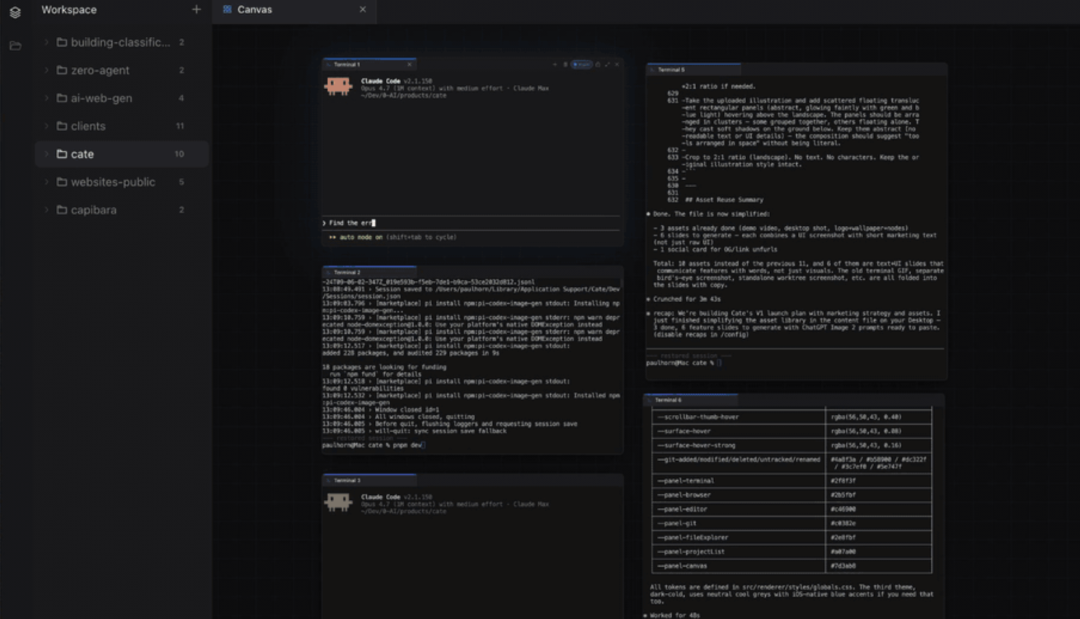Click the '--panel-browser' table cell in Terminal 6
Viewport: 1080px width, 619px height.
point(738,494)
